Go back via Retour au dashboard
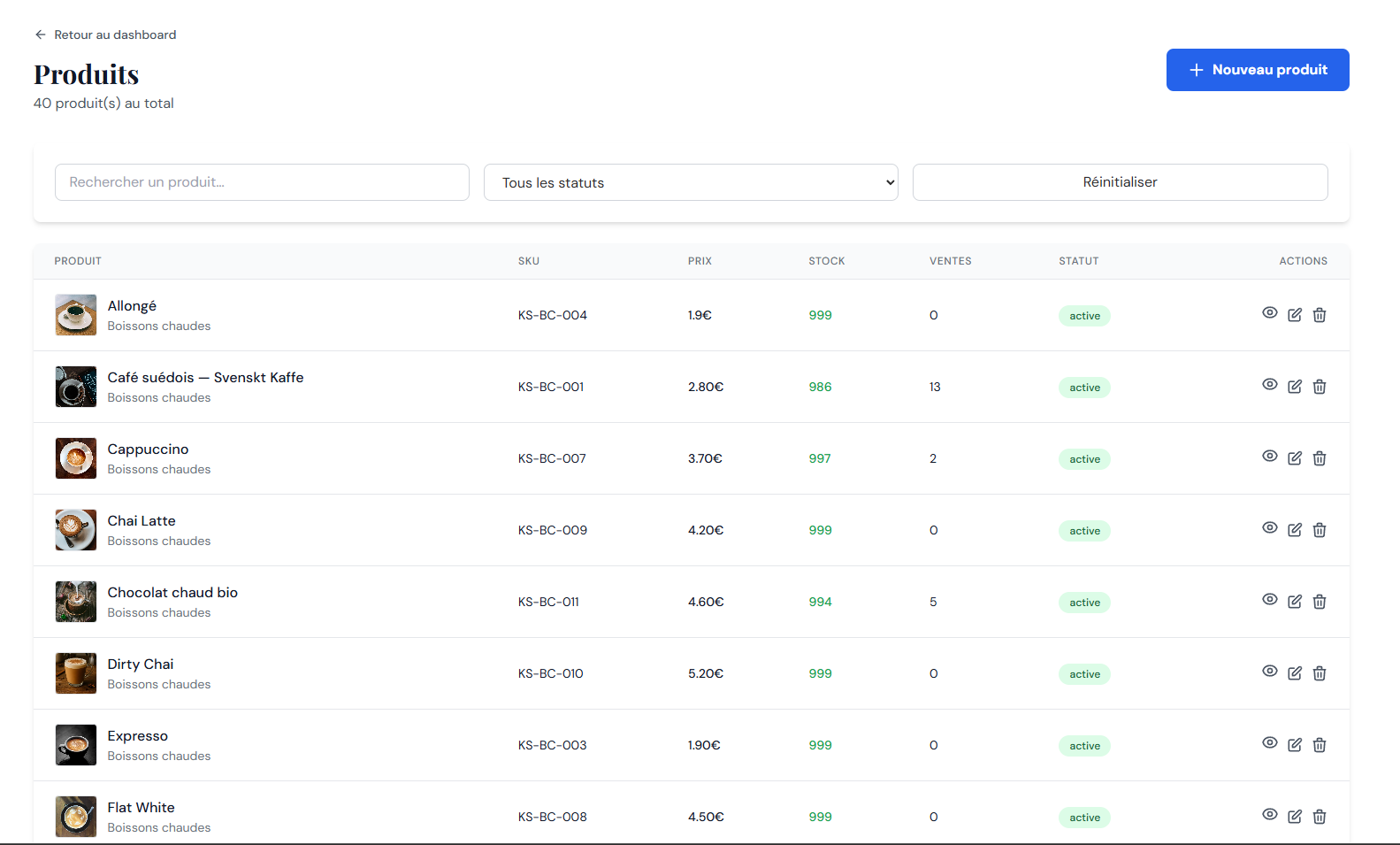Image resolution: width=1400 pixels, height=845 pixels. (105, 35)
